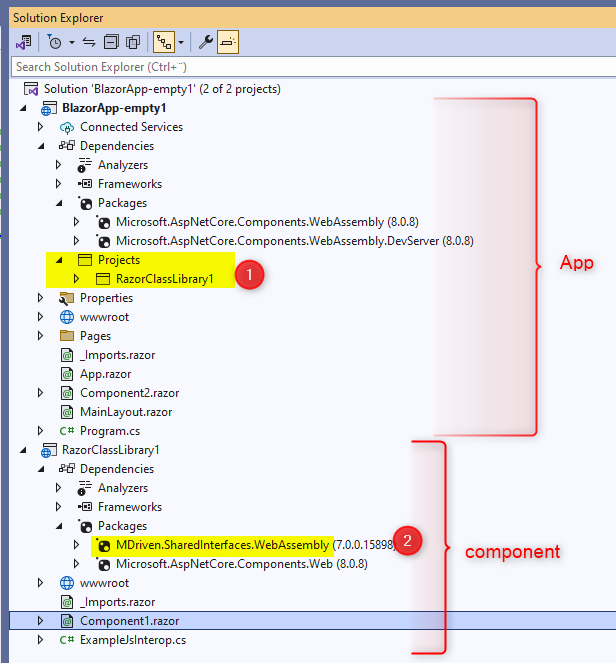Click the C# icon beside Program.cs
Viewport: 616px width, 663px height.
point(67,431)
